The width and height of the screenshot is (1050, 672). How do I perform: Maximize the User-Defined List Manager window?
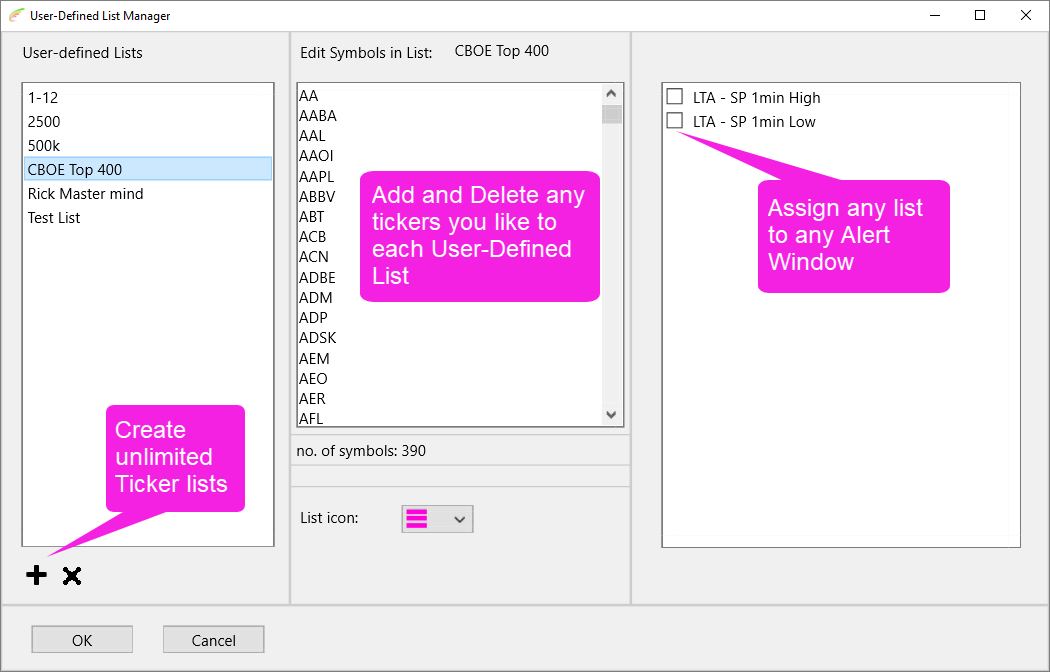980,15
